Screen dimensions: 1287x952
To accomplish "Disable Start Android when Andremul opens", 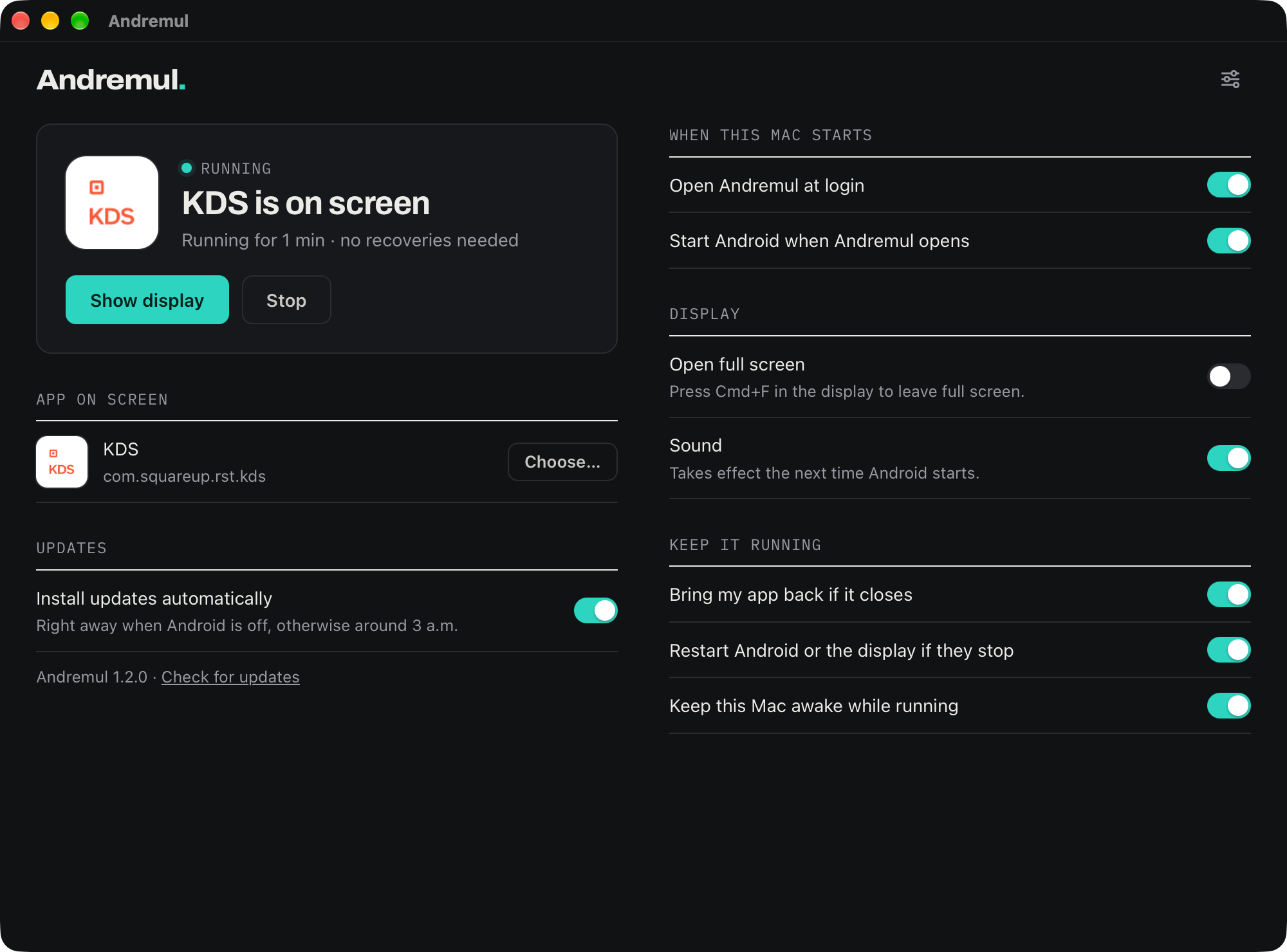I will tap(1228, 241).
